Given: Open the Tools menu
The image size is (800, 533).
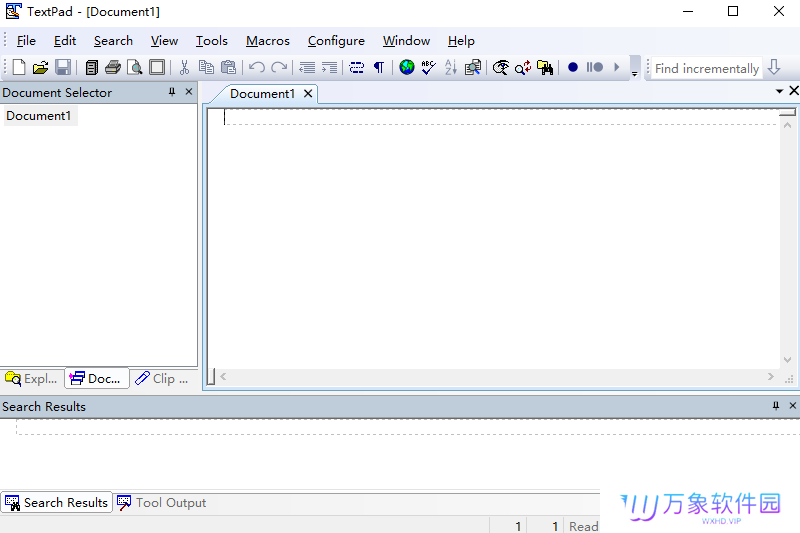Looking at the screenshot, I should [x=212, y=41].
